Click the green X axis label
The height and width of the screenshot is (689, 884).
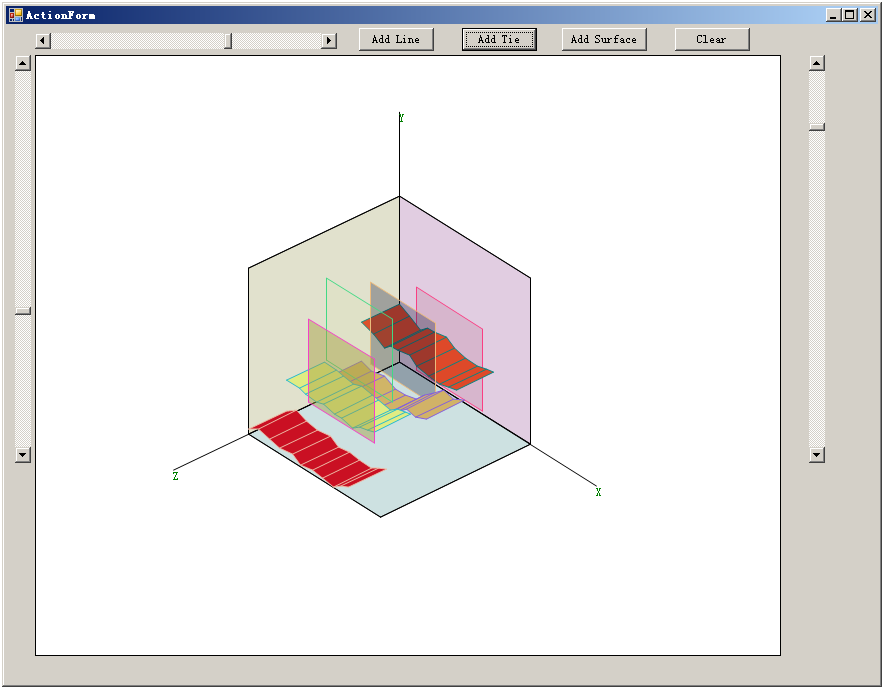click(598, 492)
